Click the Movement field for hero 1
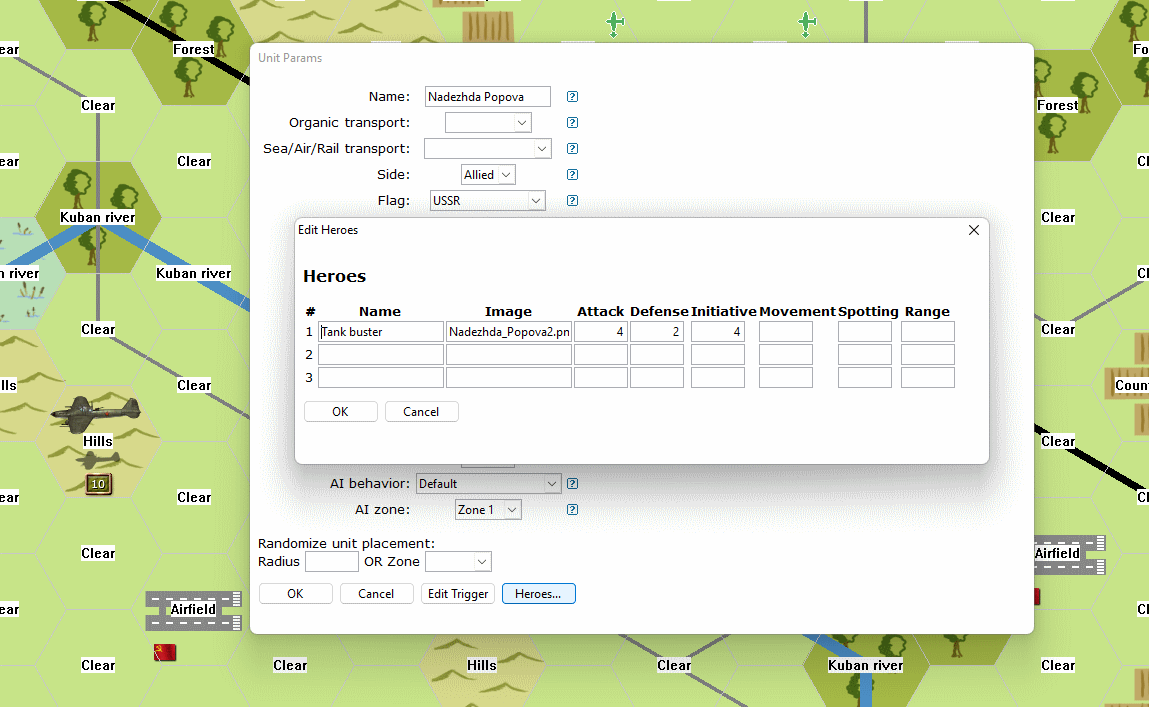The height and width of the screenshot is (707, 1149). (785, 332)
